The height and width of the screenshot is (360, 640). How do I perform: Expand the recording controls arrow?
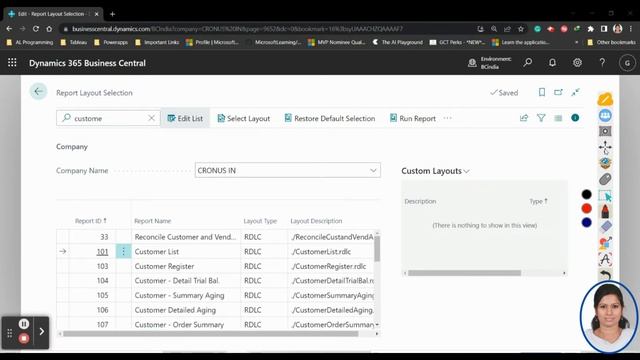coord(42,331)
